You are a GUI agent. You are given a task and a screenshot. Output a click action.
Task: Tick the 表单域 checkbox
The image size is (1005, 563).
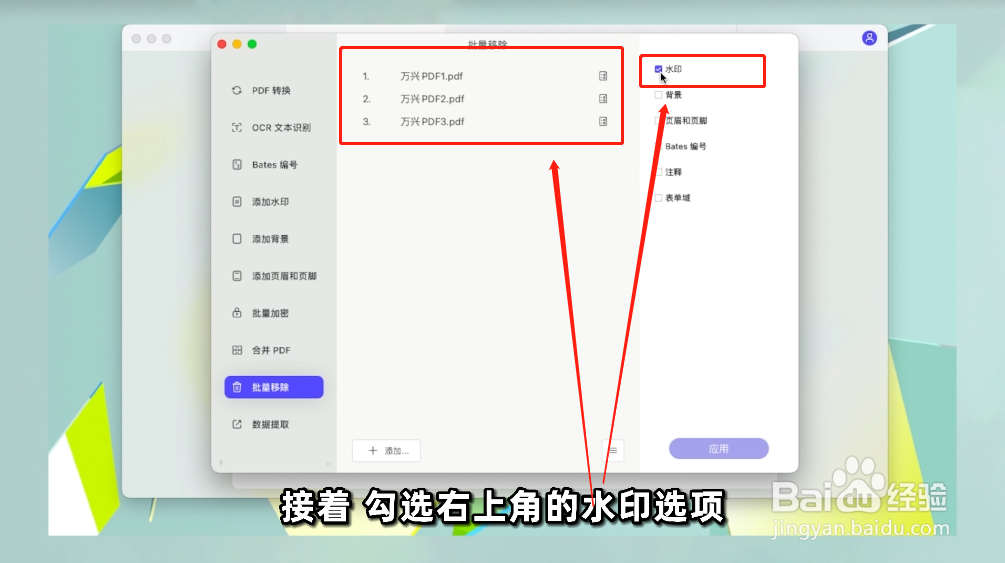(658, 197)
